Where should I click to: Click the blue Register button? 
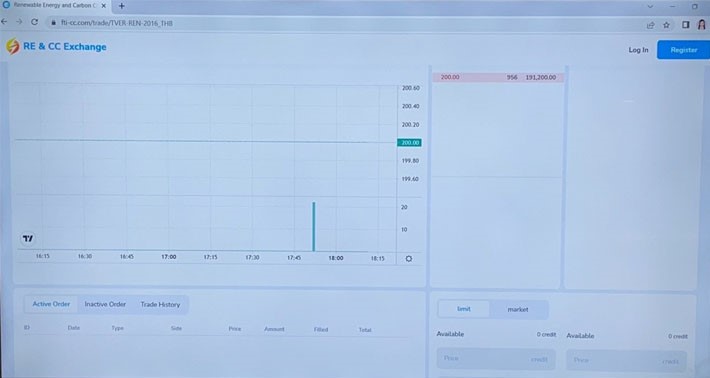coord(683,50)
